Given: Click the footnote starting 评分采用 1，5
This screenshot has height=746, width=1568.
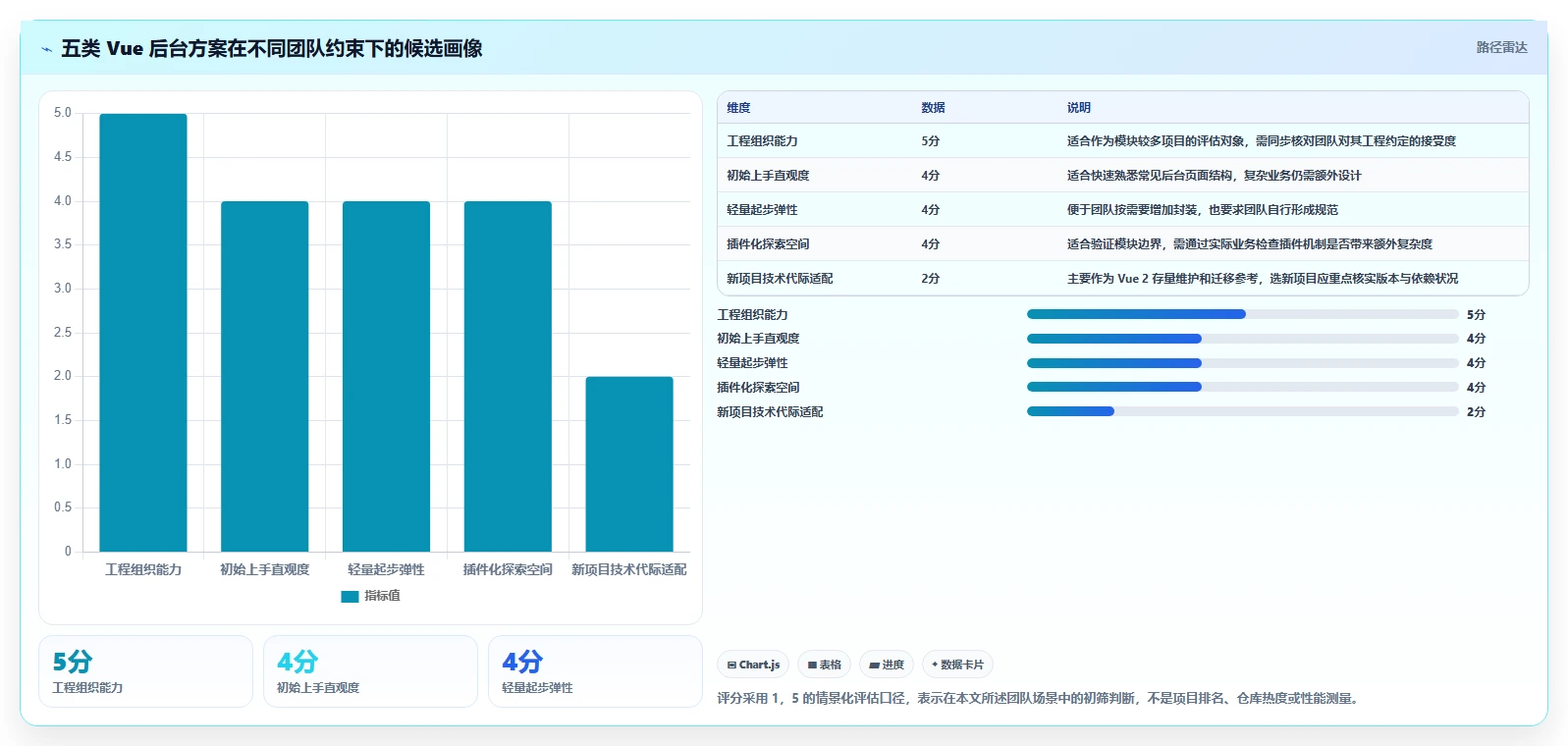Looking at the screenshot, I should (1040, 699).
